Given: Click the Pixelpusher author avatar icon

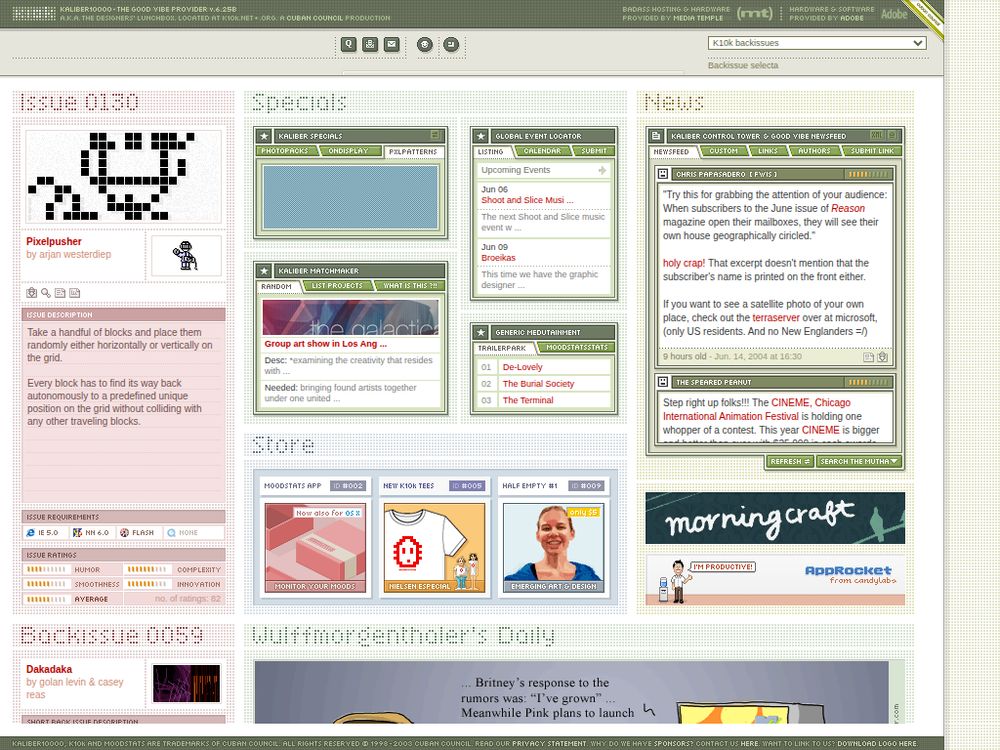Looking at the screenshot, I should 186,256.
